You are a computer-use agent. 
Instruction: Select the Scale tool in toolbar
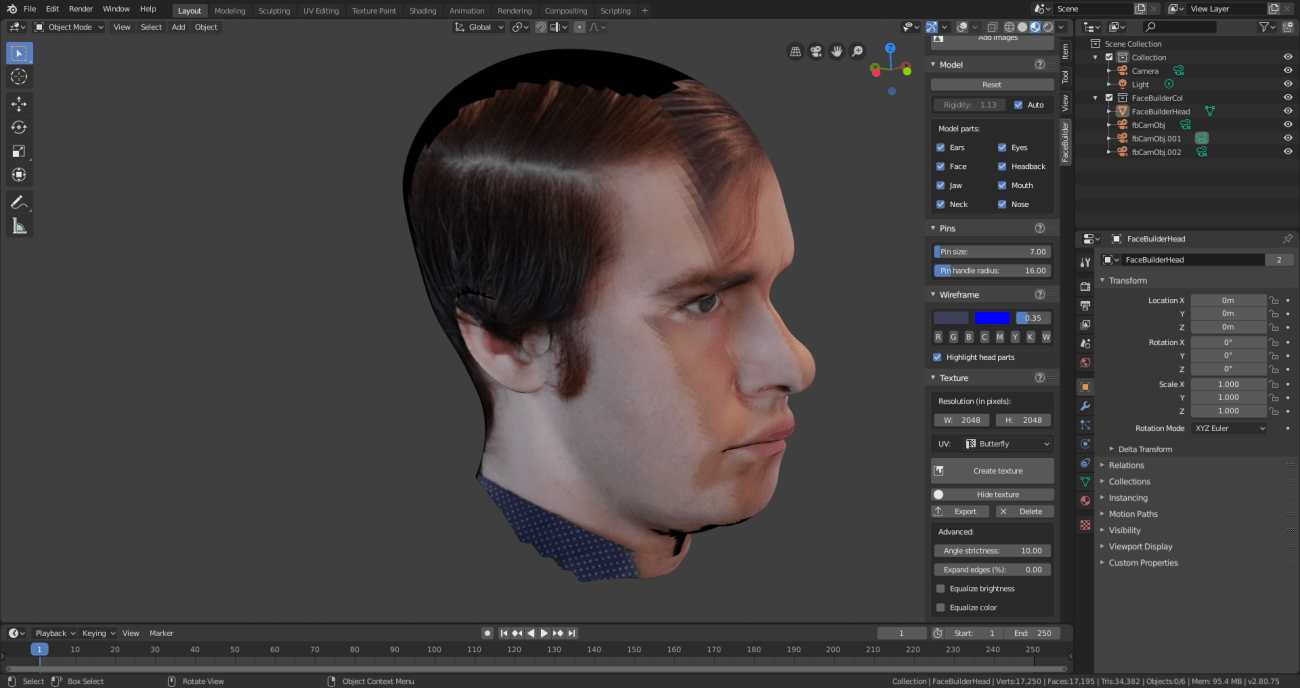[x=19, y=151]
